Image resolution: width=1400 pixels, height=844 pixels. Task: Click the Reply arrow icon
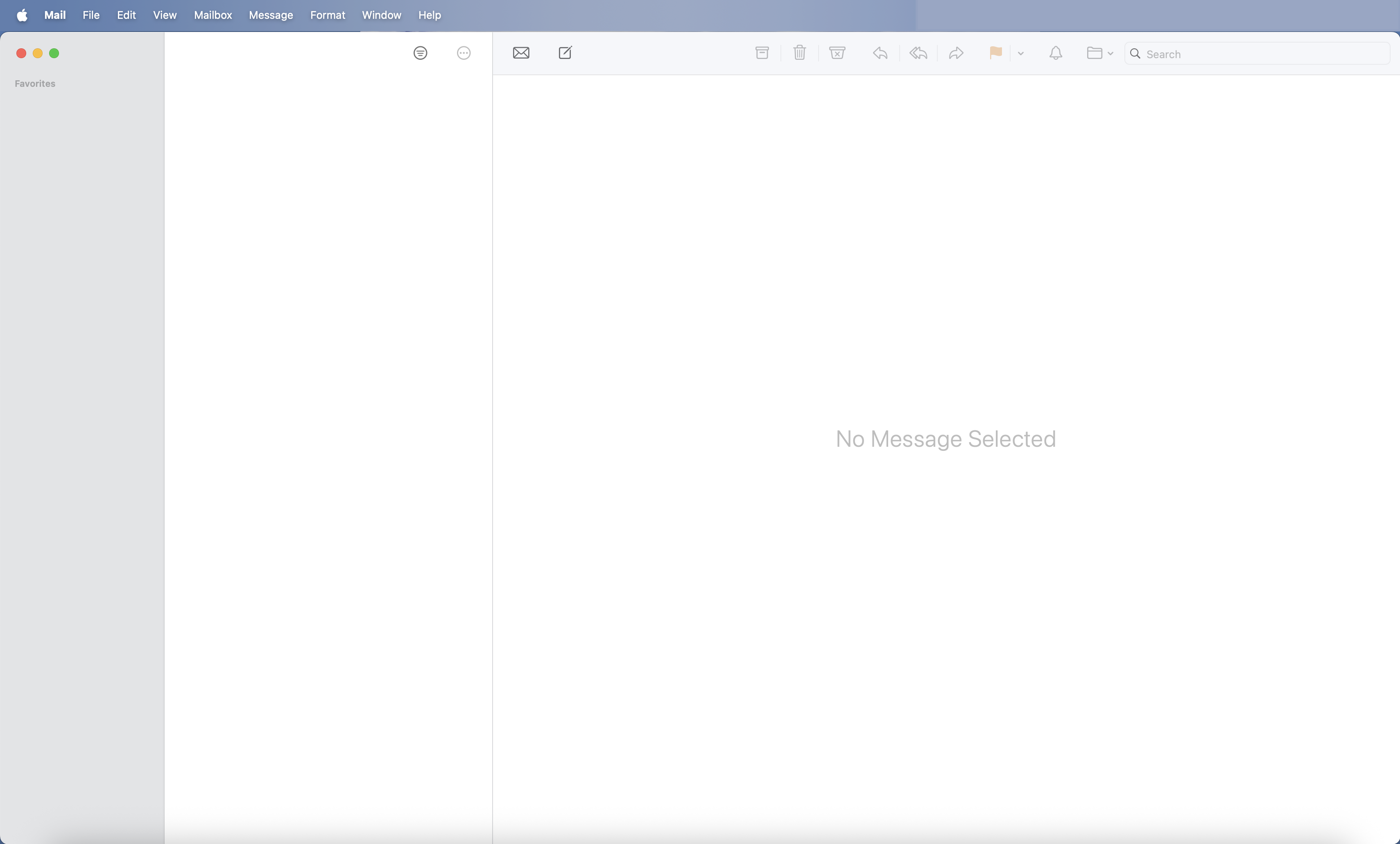click(x=880, y=53)
